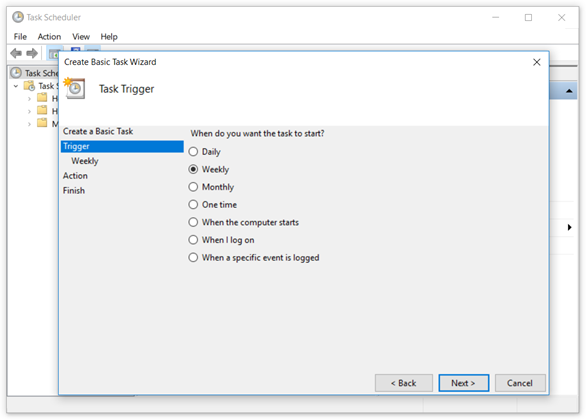Screen dimensions: 586x420
Task: Click the Task Trigger wizard clock icon
Action: 75,88
